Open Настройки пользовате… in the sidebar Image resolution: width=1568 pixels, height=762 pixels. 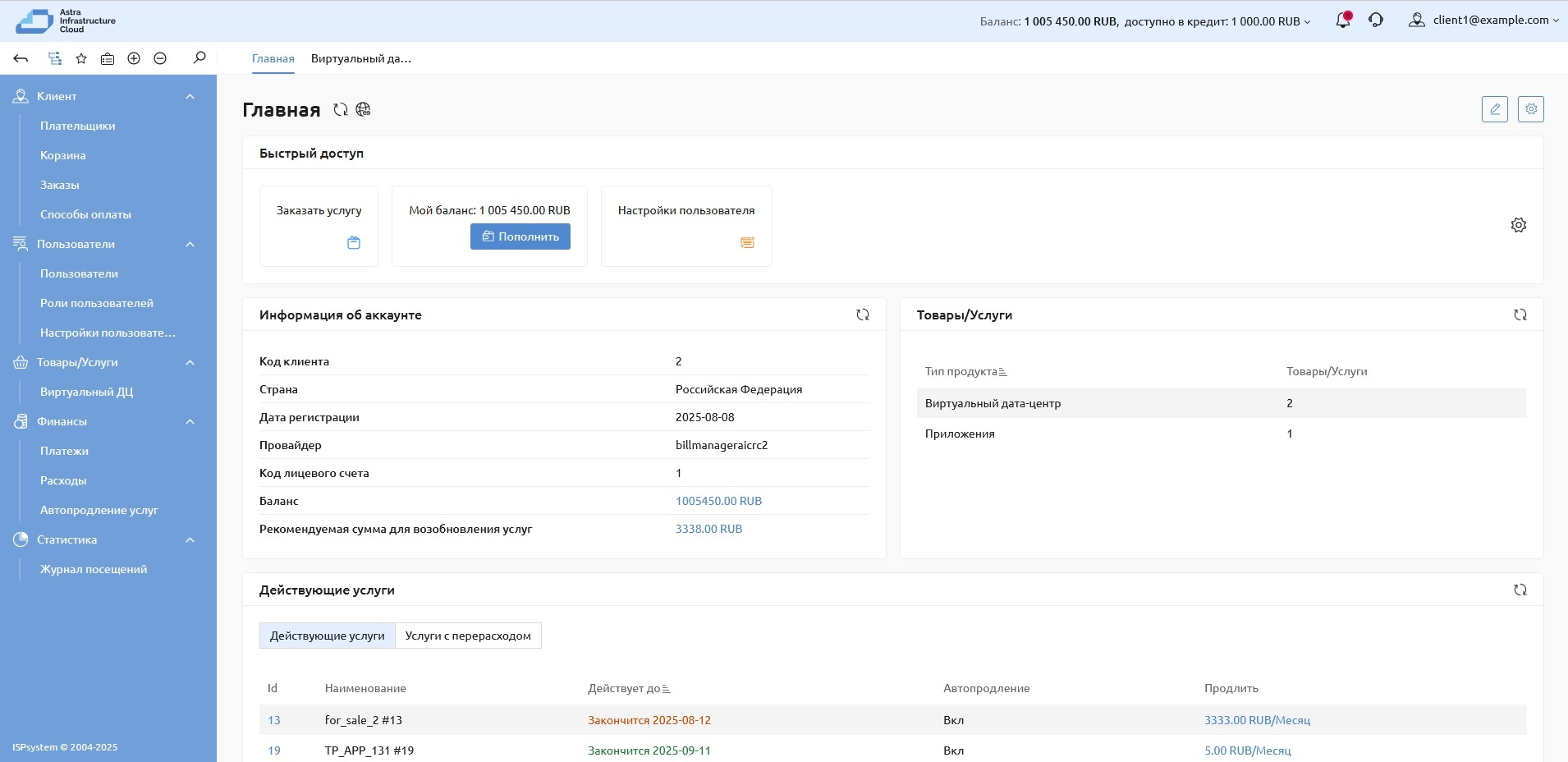(x=108, y=333)
